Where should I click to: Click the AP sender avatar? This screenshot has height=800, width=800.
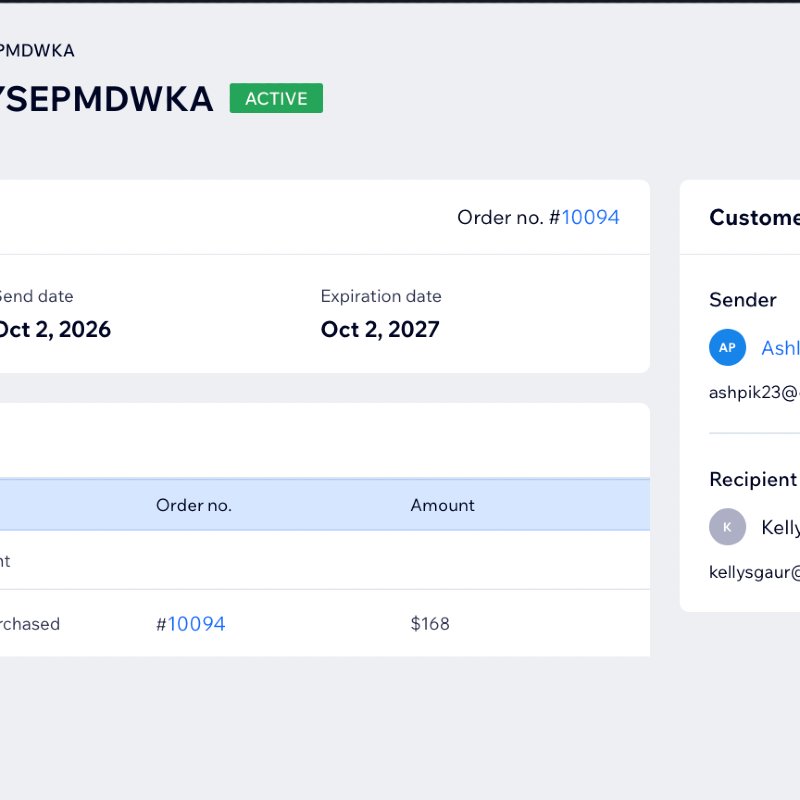728,347
